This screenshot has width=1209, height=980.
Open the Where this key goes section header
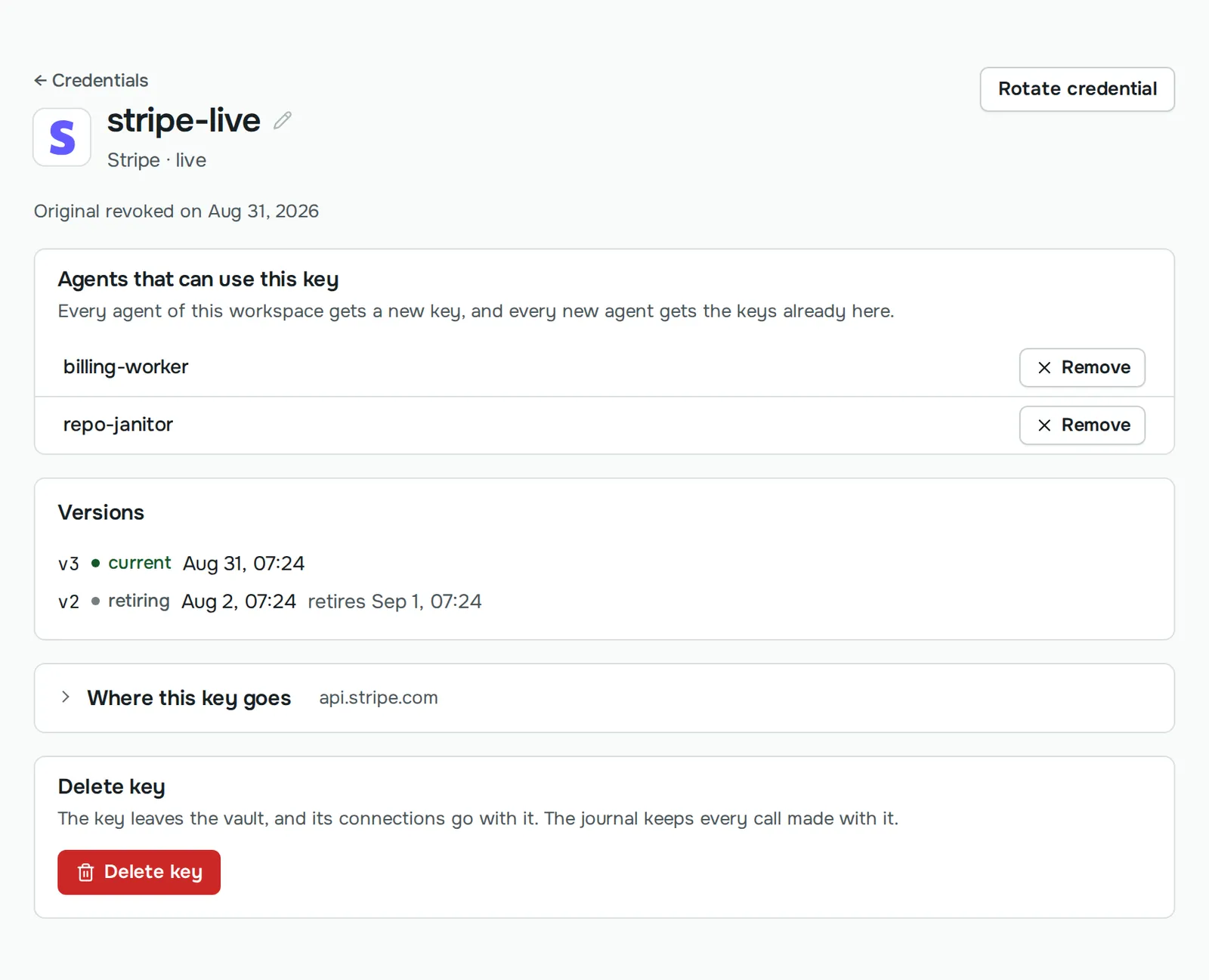pos(189,697)
